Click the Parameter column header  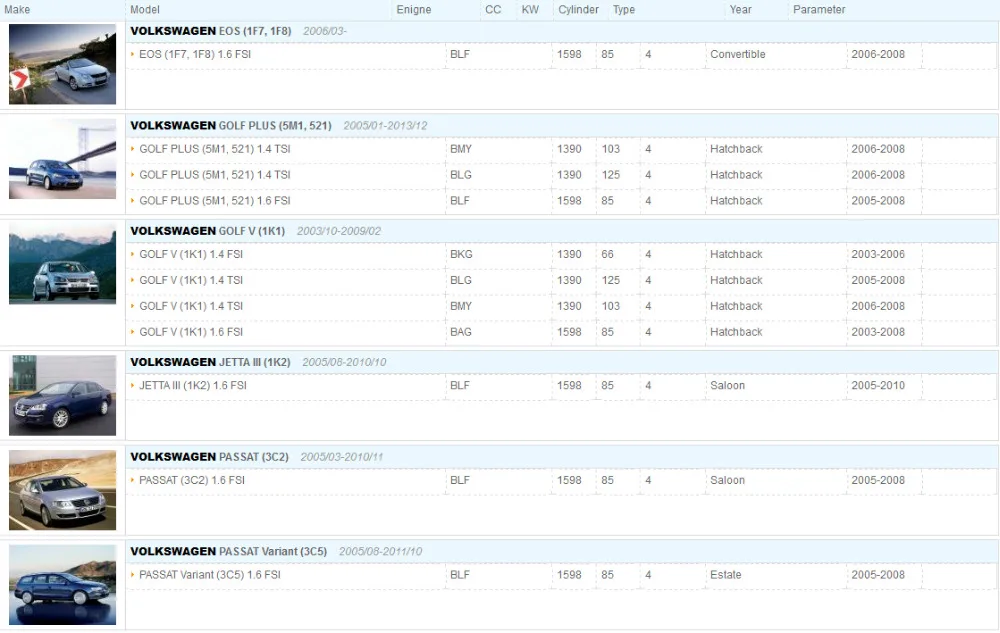tap(819, 10)
